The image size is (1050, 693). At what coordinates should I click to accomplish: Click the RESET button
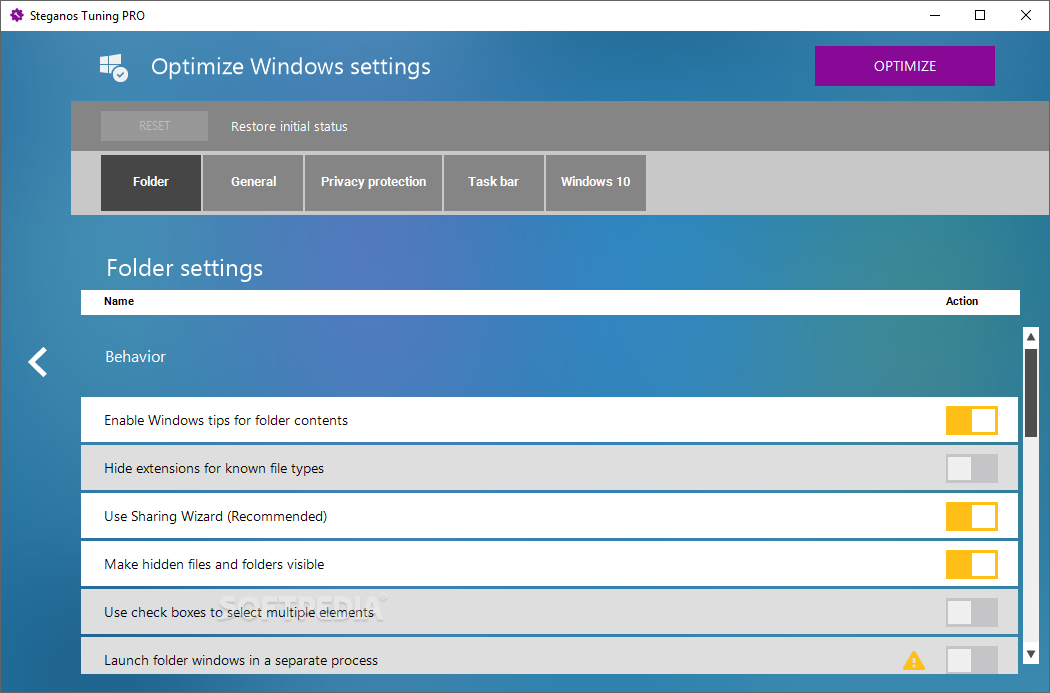point(154,126)
